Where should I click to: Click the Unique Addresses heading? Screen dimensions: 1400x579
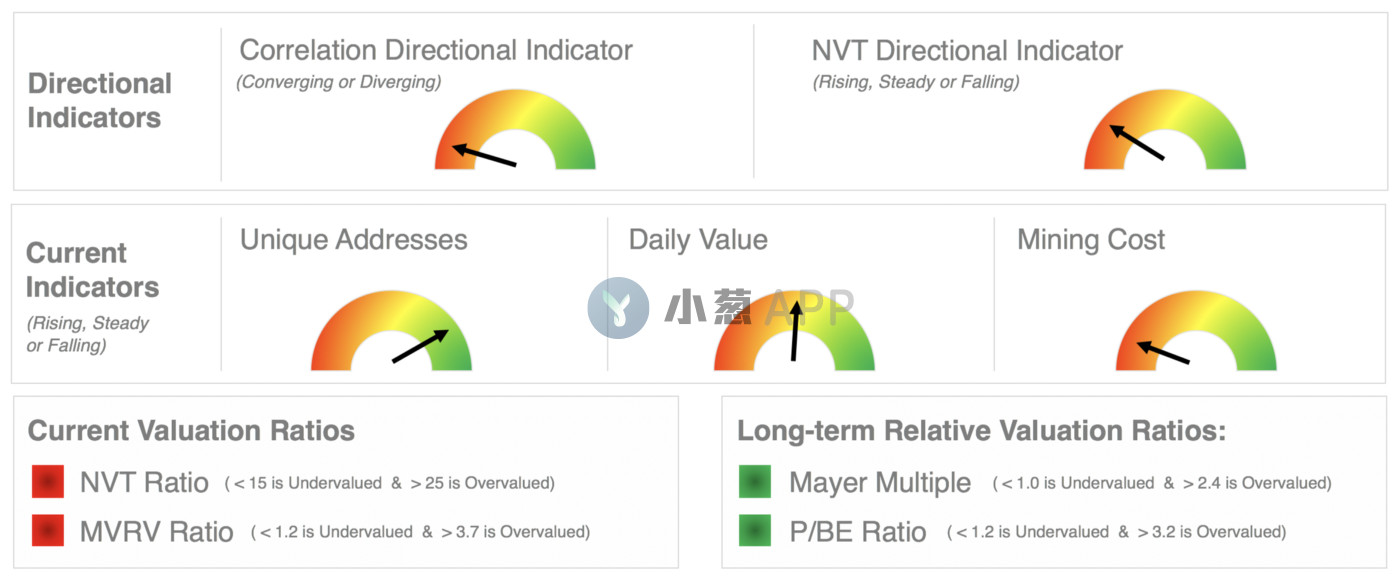(354, 240)
